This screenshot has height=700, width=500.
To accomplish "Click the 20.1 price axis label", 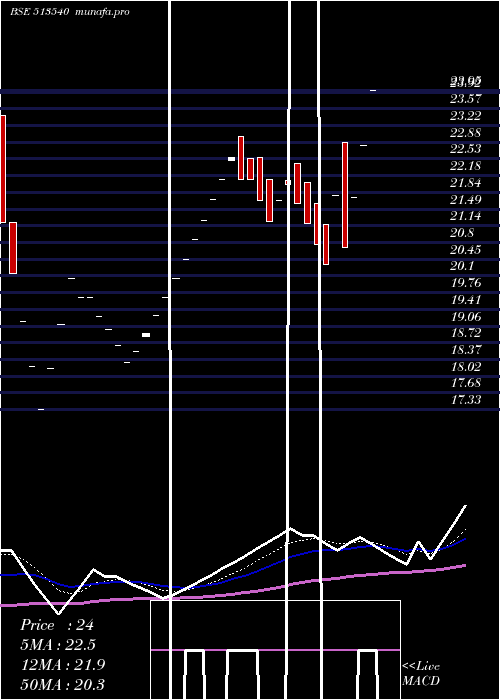I will pos(462,266).
